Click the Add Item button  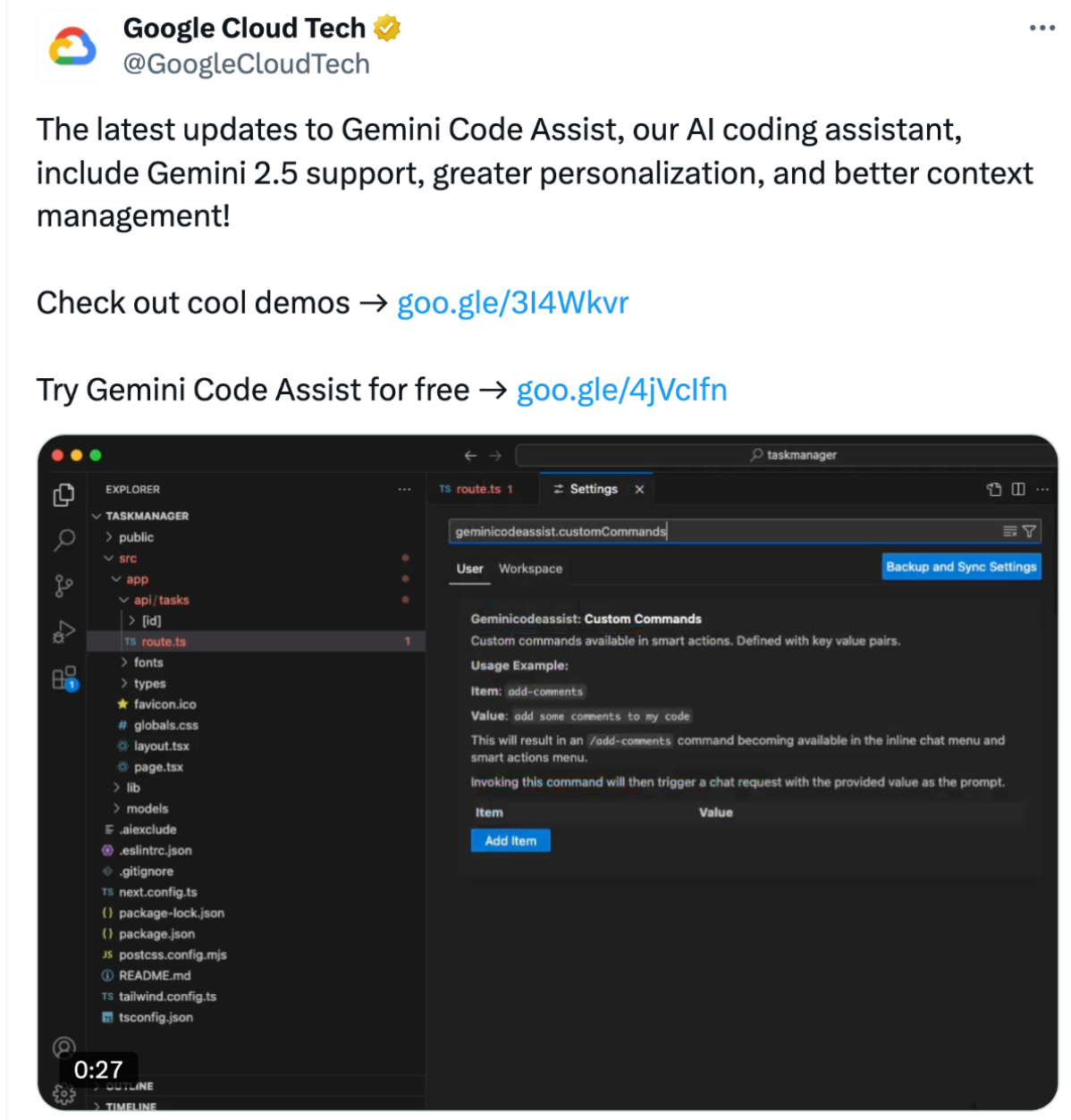click(510, 841)
